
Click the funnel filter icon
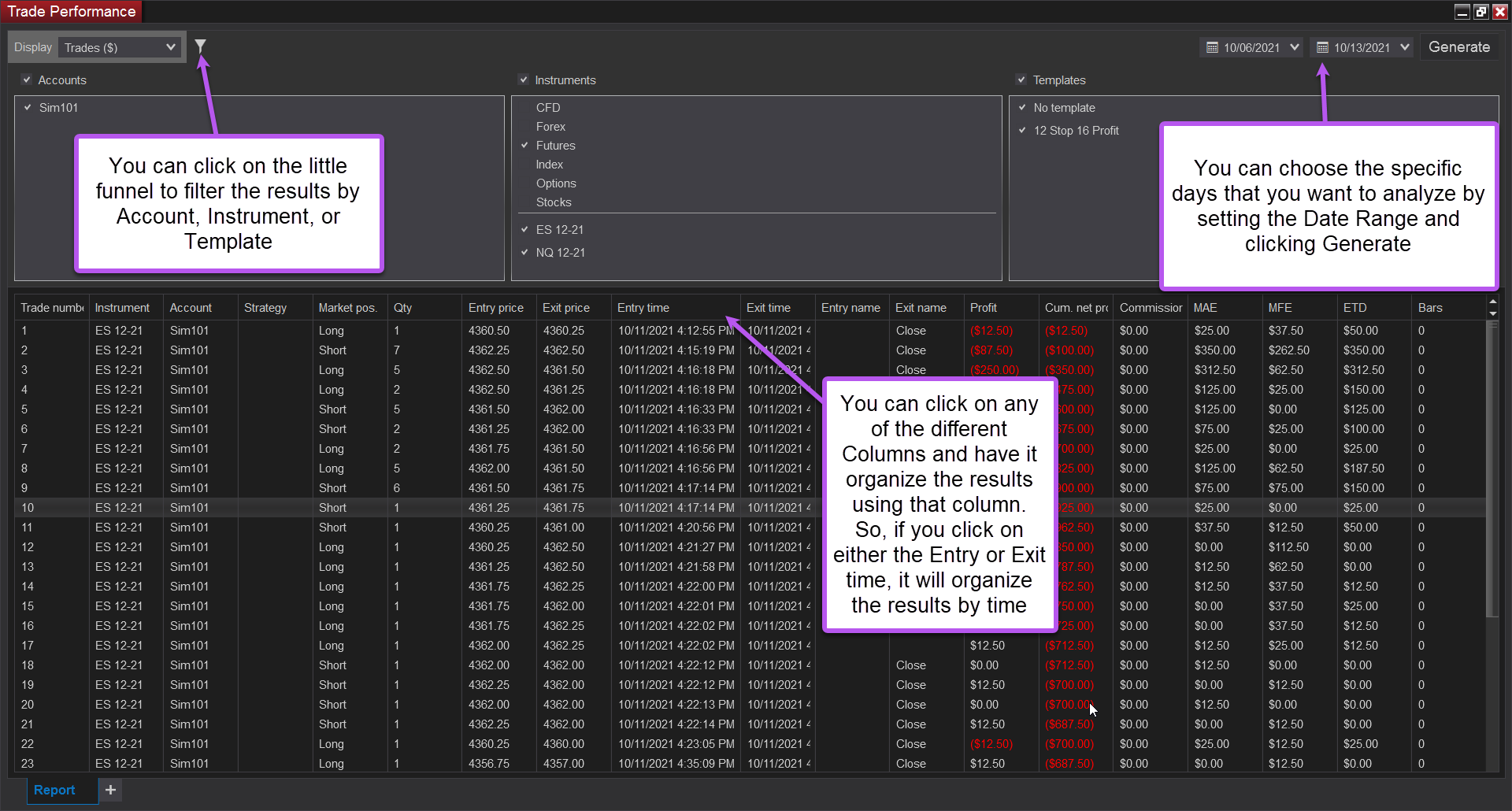pyautogui.click(x=201, y=46)
